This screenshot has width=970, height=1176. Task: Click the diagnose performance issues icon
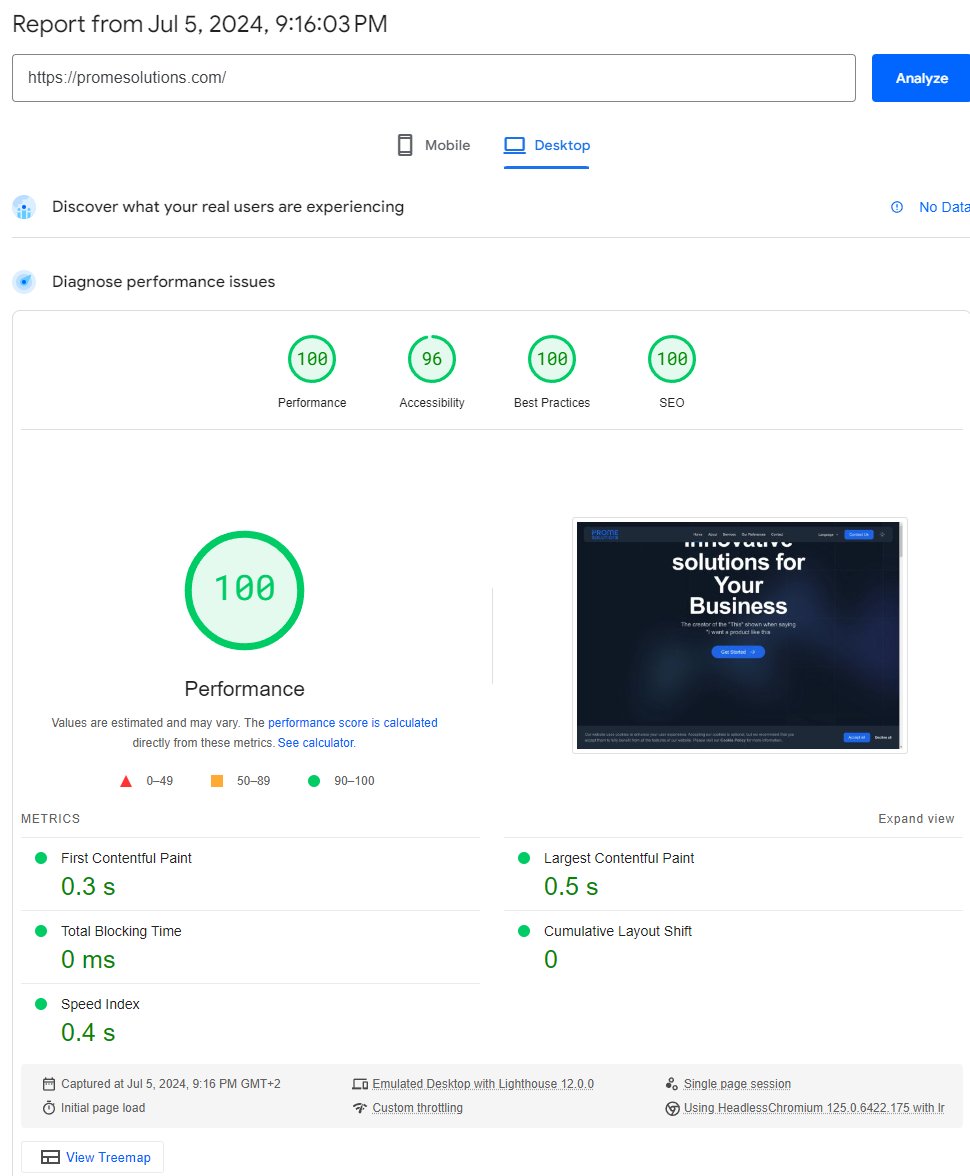(24, 282)
